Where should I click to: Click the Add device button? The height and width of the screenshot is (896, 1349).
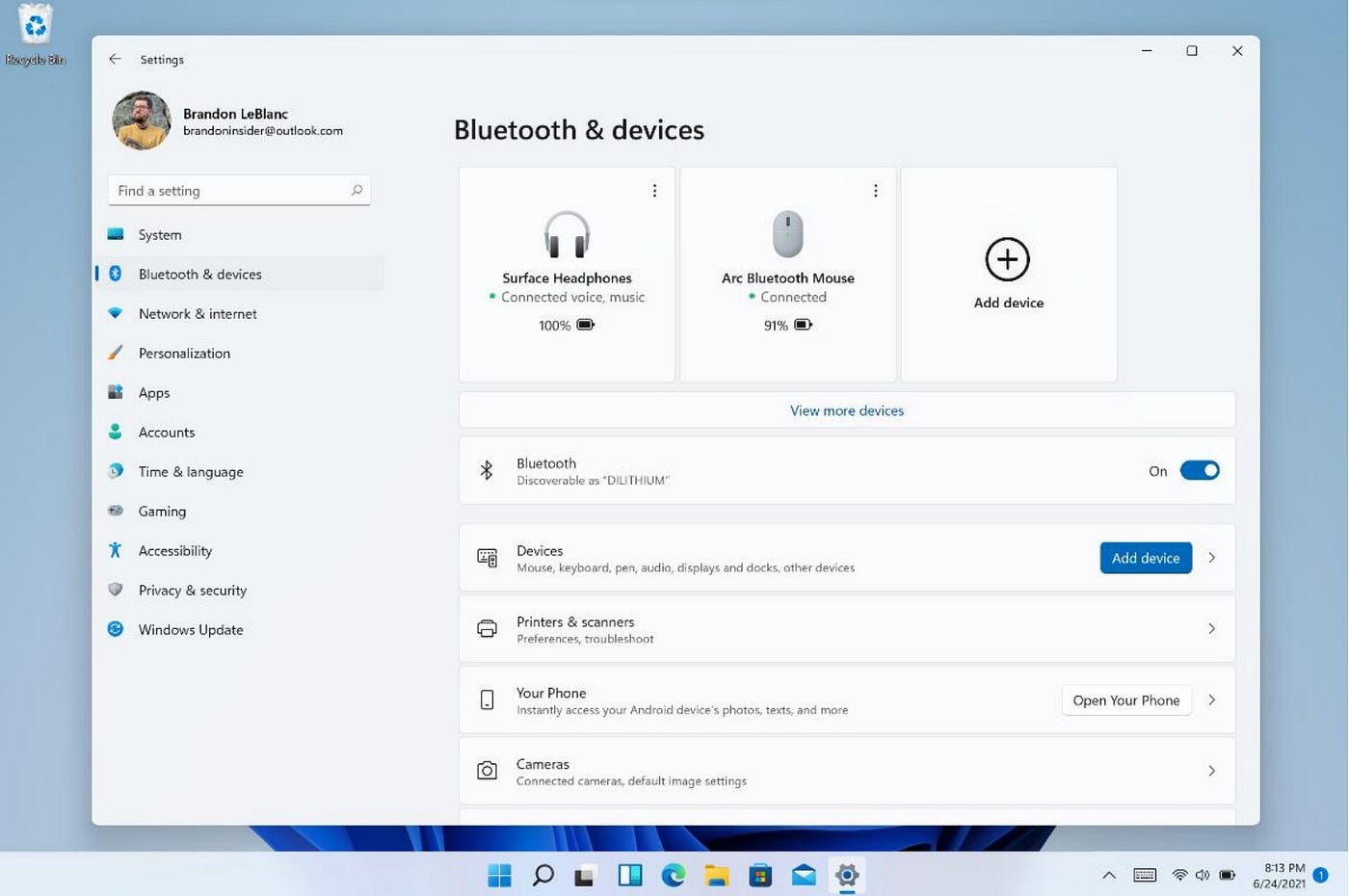(1145, 557)
